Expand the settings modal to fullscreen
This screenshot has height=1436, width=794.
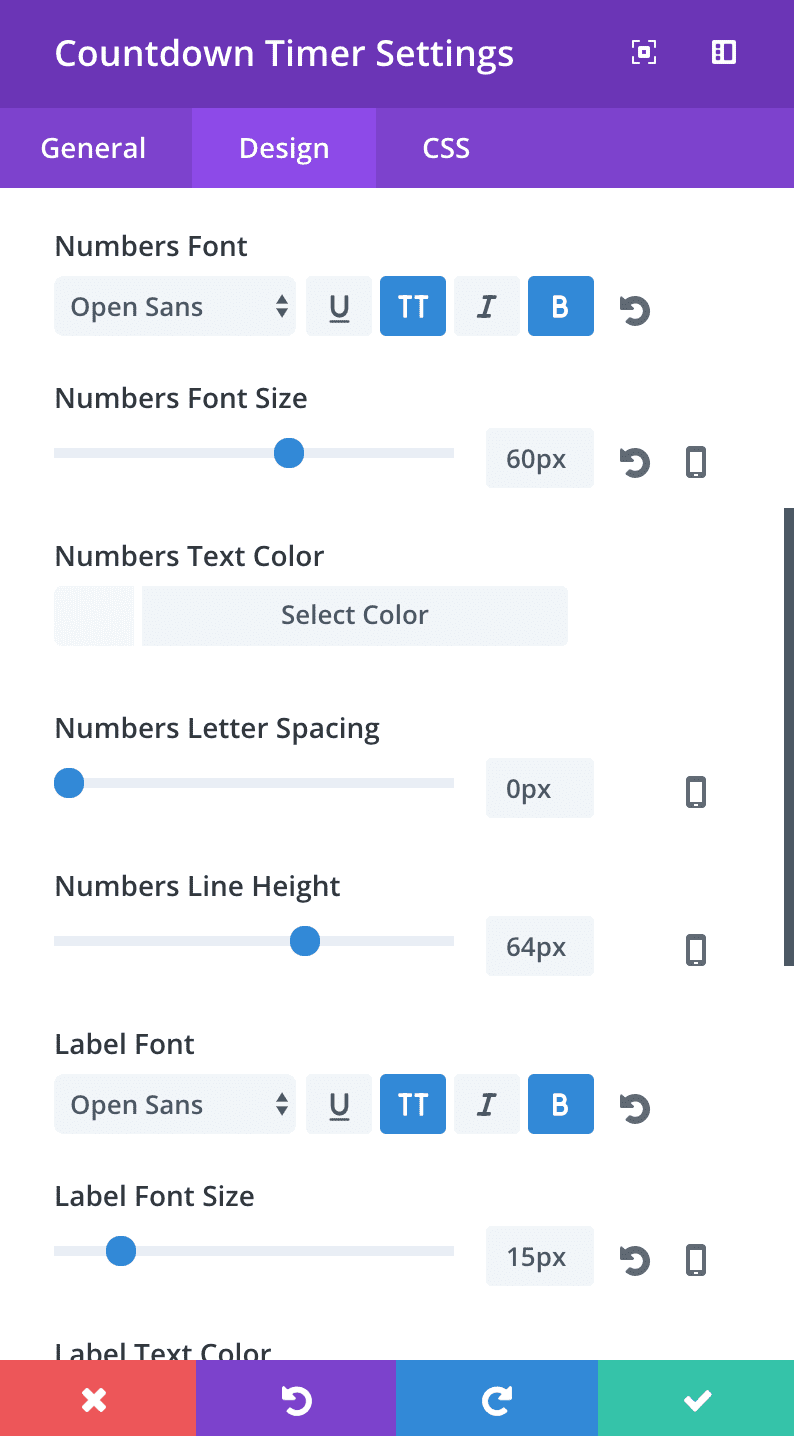point(644,53)
